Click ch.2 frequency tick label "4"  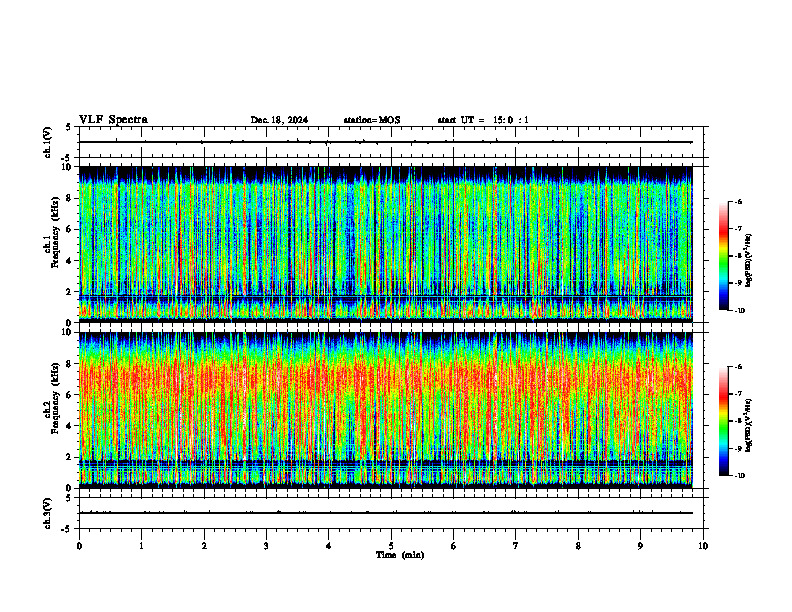coord(70,426)
